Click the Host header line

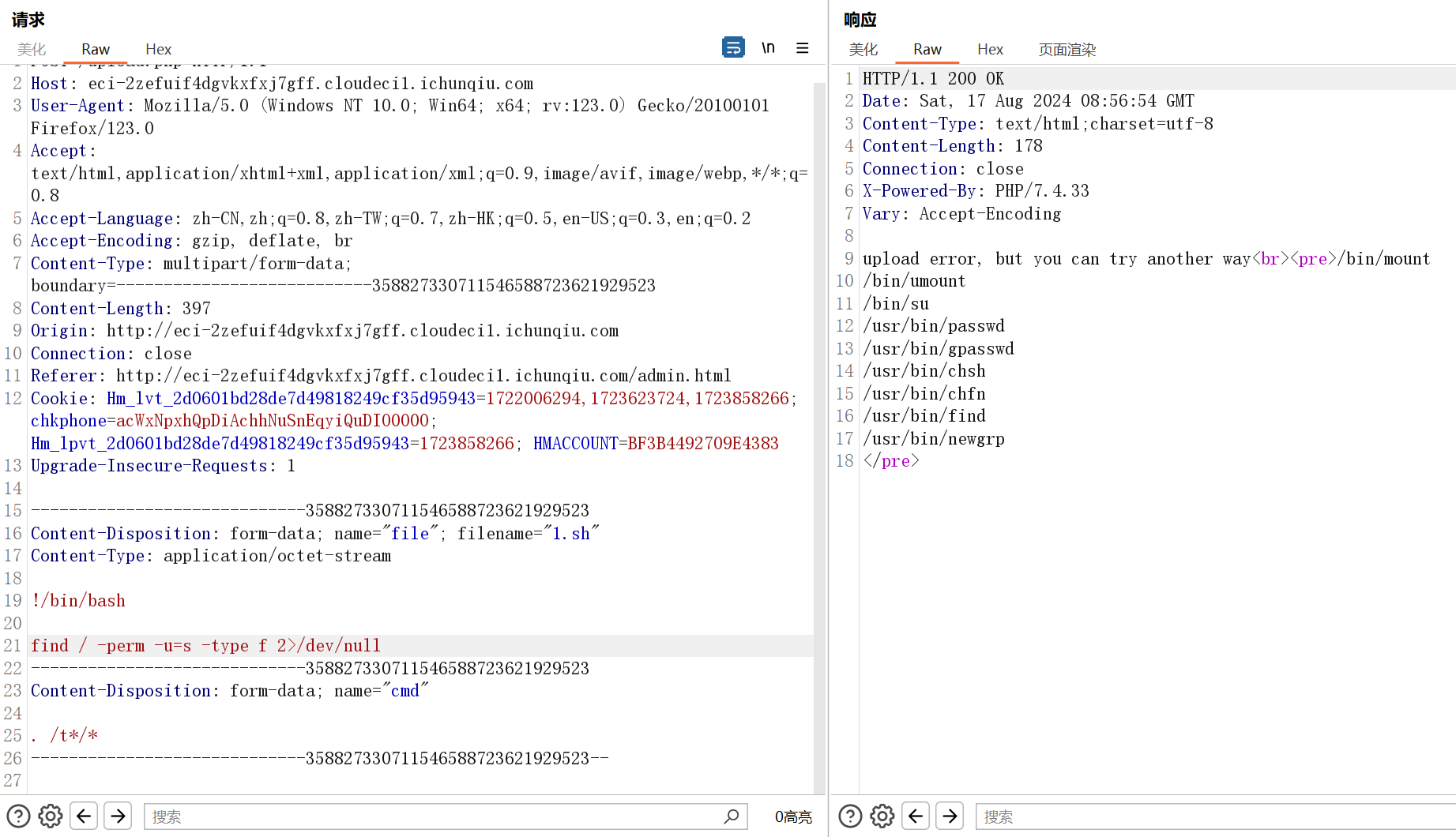coord(282,84)
